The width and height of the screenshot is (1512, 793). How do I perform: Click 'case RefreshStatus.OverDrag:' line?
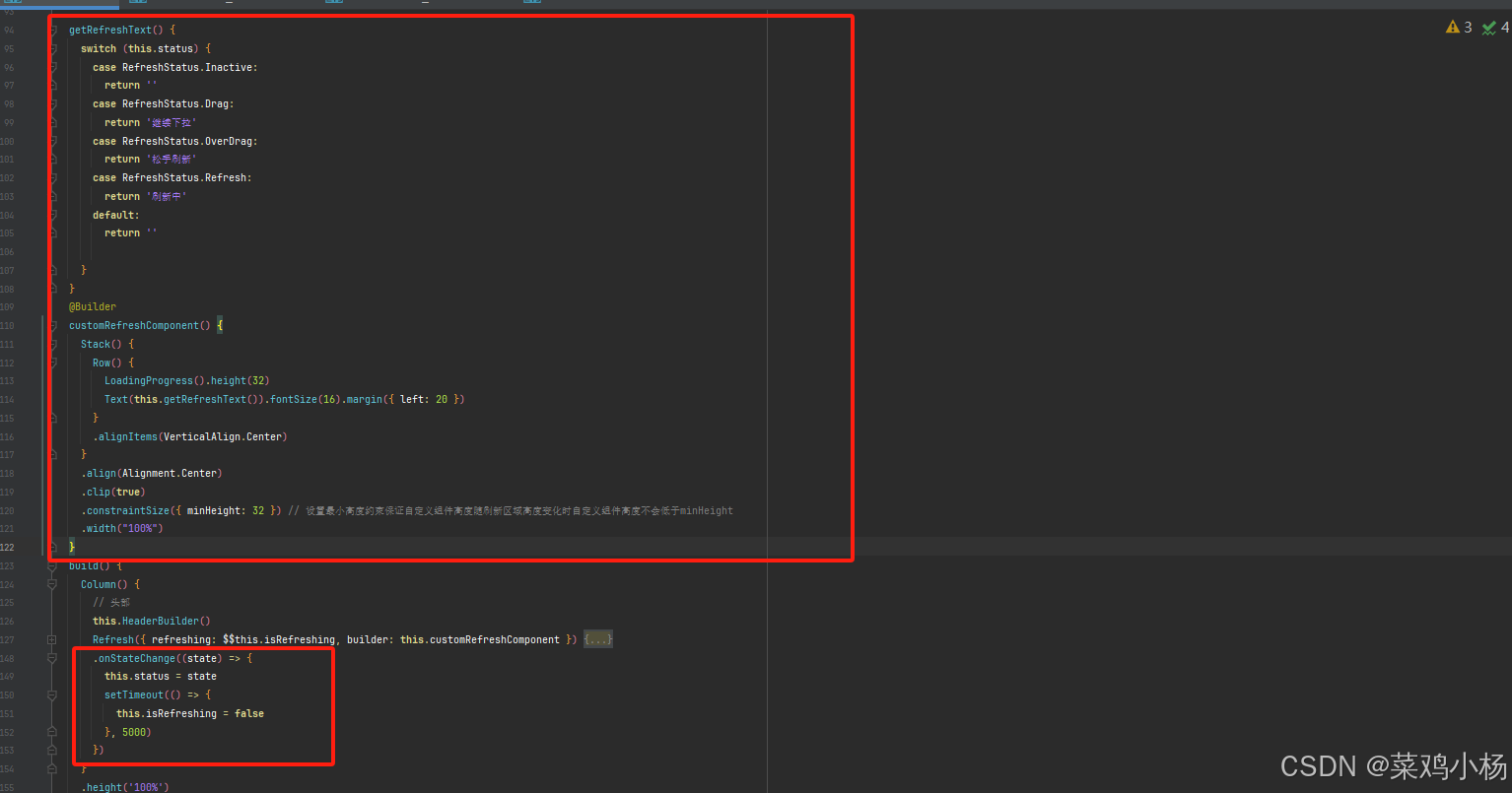click(x=175, y=141)
